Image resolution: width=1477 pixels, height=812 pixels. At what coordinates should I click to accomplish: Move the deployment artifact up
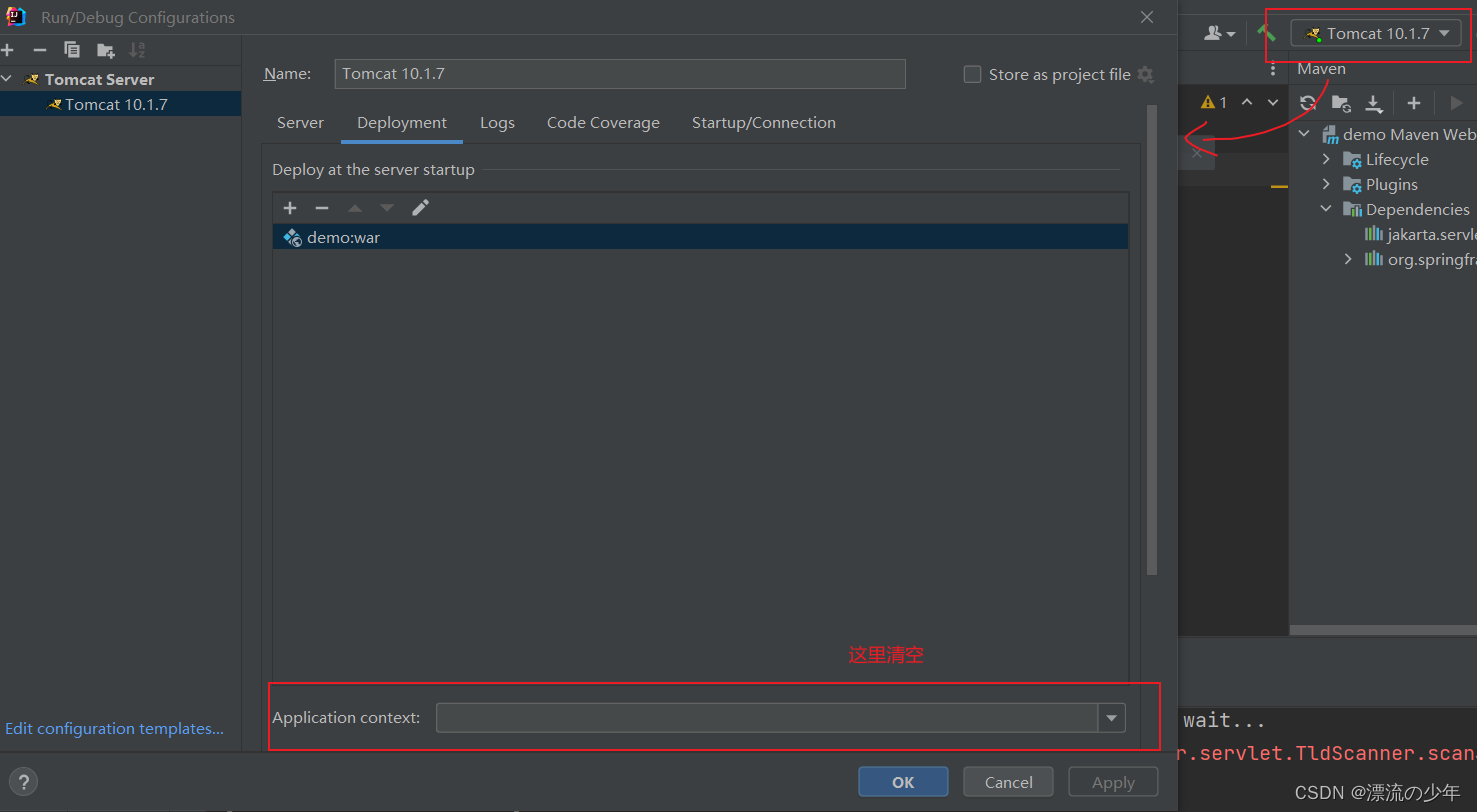coord(354,208)
